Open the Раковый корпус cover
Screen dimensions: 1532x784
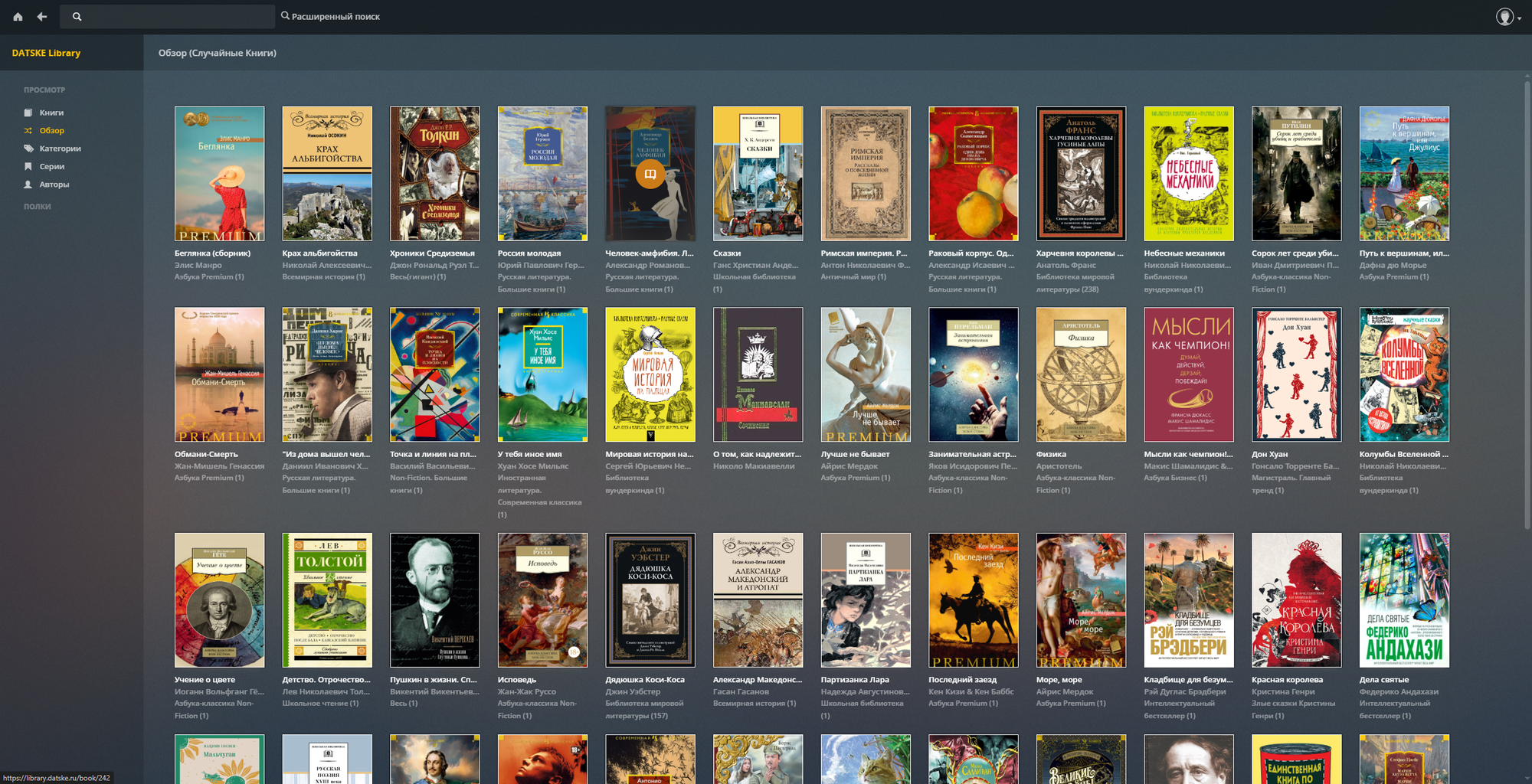click(x=974, y=174)
